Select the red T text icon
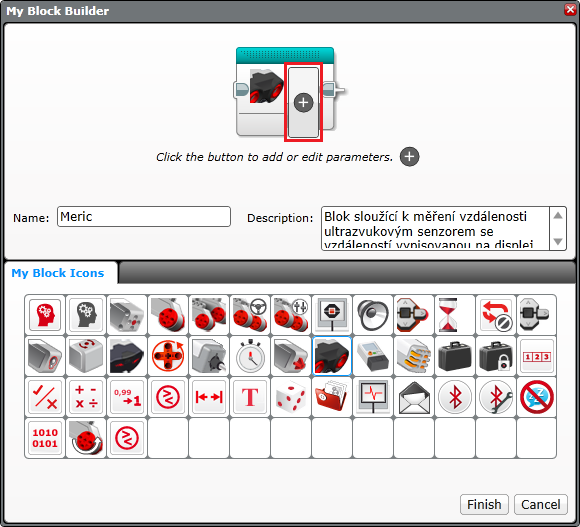This screenshot has width=580, height=527. pyautogui.click(x=250, y=397)
